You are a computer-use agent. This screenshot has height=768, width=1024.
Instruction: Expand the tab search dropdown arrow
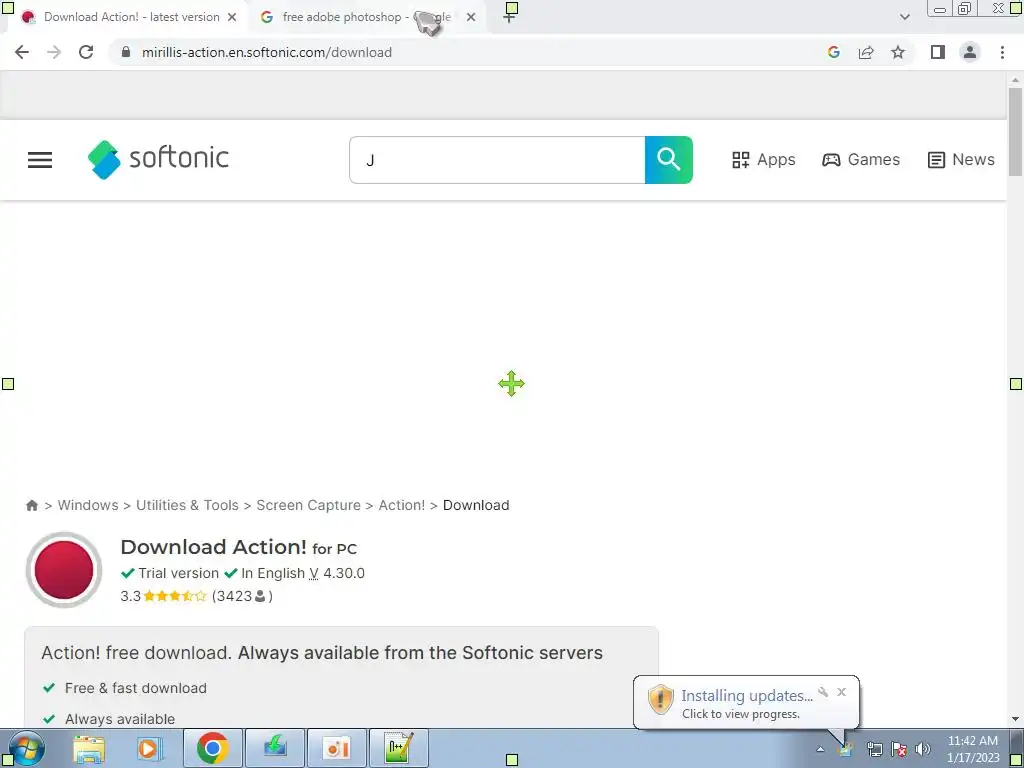904,17
